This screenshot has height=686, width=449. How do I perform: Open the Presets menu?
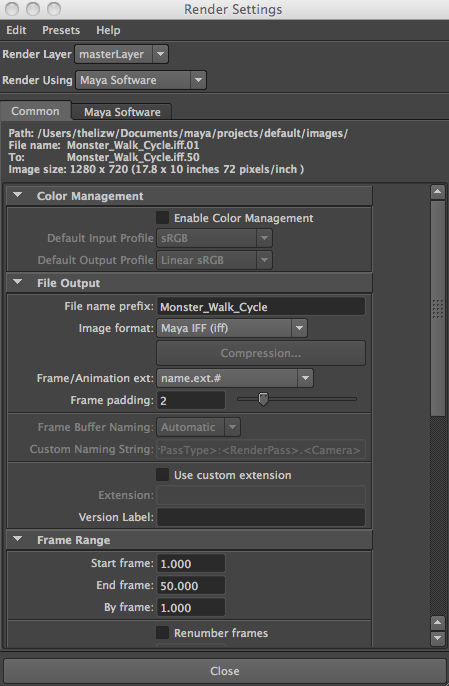[61, 30]
